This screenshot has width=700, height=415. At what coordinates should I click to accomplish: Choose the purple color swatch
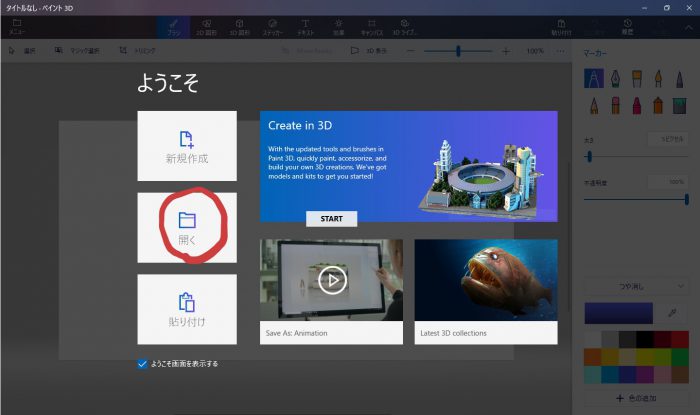click(x=645, y=374)
